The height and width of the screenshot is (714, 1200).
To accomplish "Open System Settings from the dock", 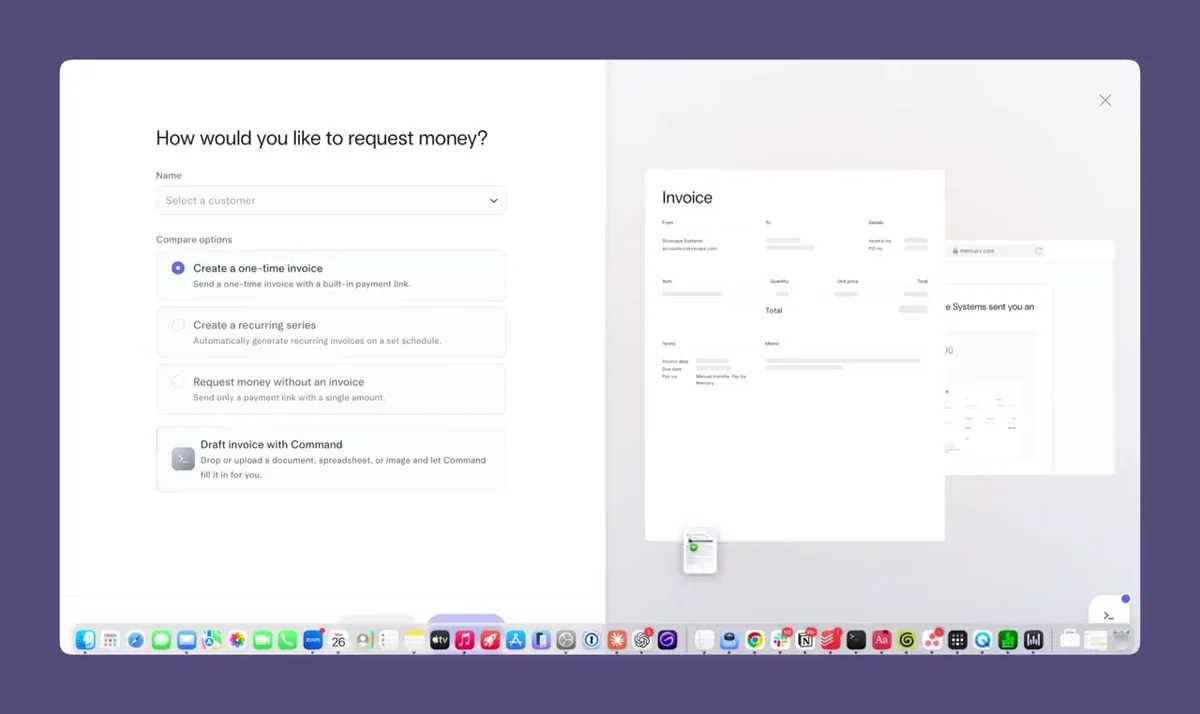I will [x=566, y=640].
